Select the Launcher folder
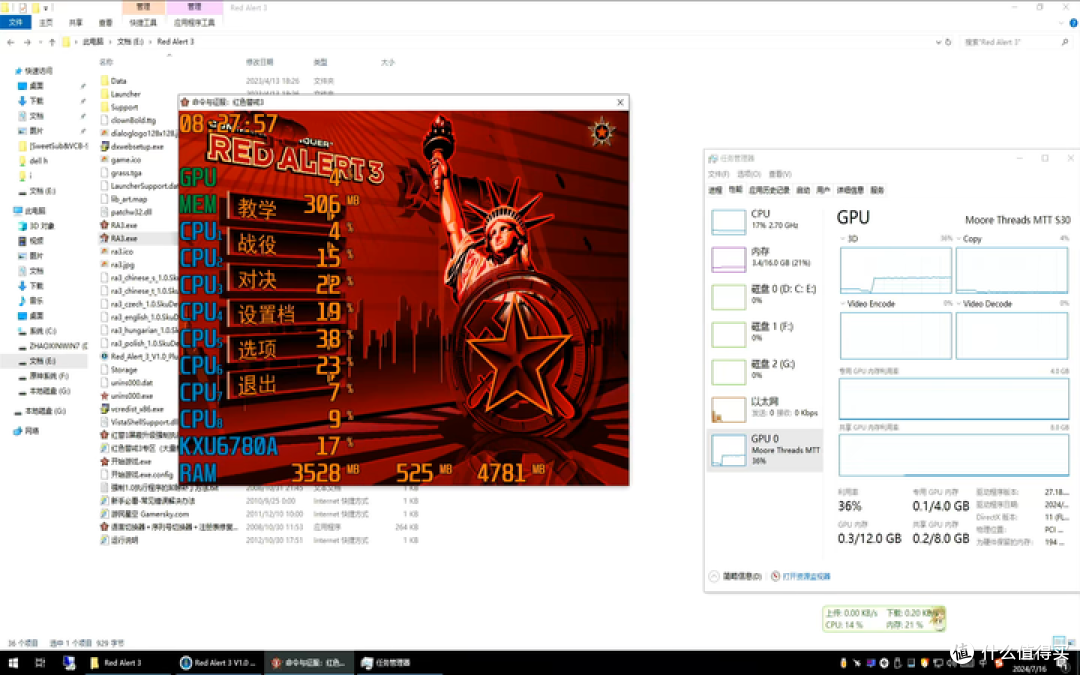Image resolution: width=1080 pixels, height=675 pixels. click(x=120, y=94)
